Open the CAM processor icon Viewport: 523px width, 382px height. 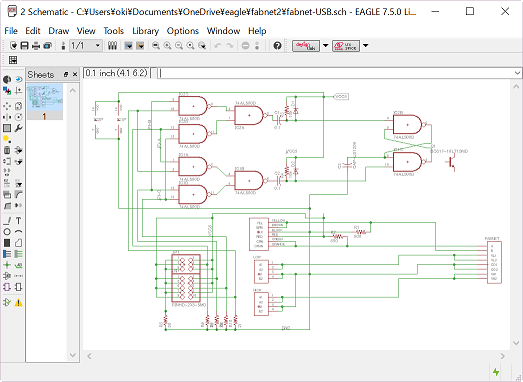(47, 46)
